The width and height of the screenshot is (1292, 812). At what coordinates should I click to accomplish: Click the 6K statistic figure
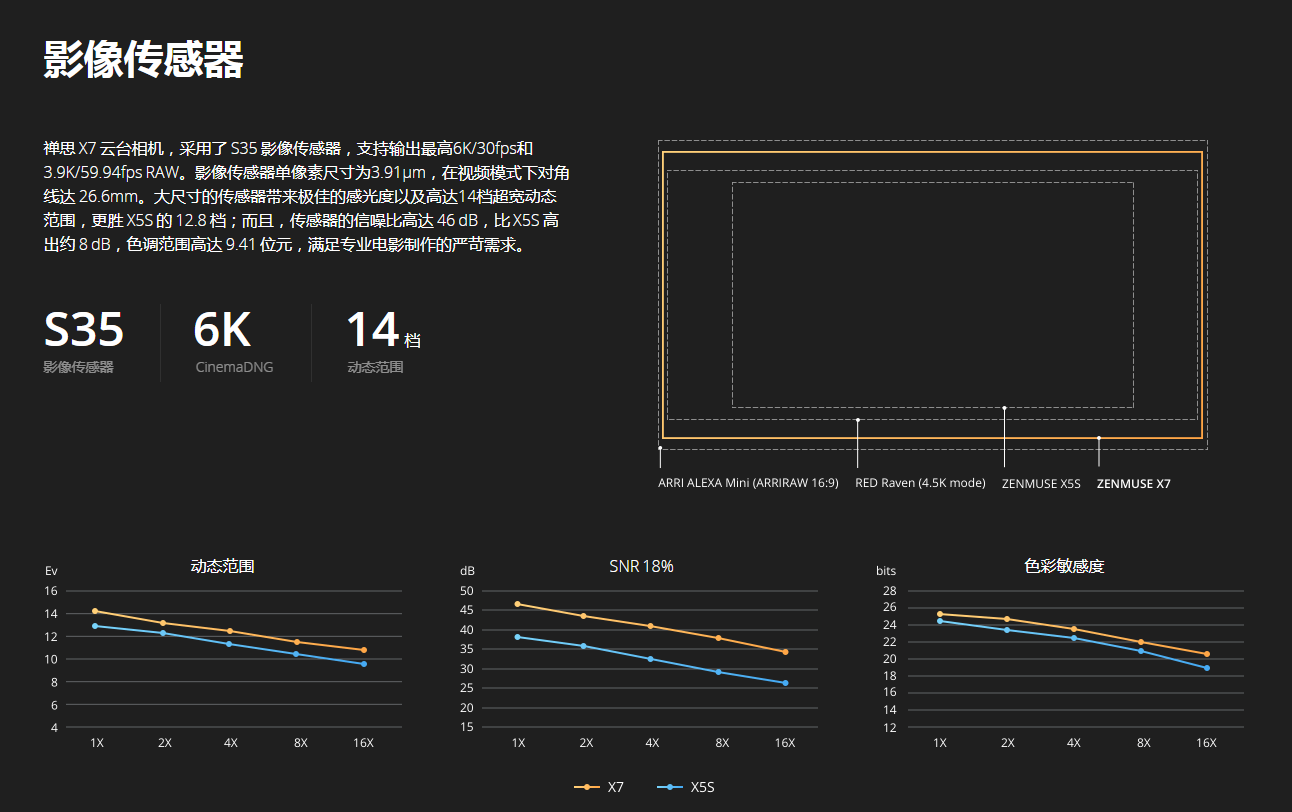coord(222,330)
